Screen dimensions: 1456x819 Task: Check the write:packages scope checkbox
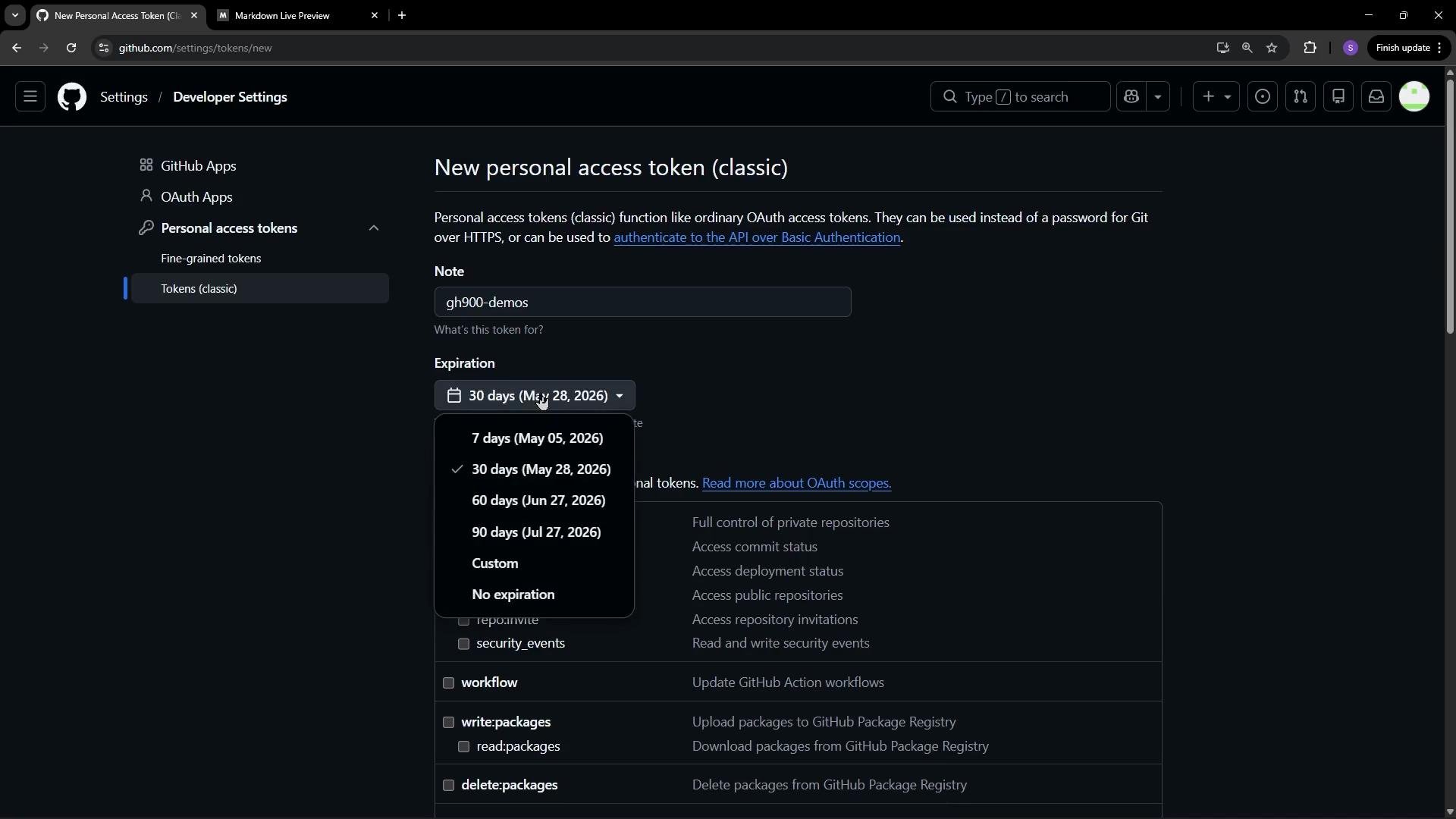(448, 723)
